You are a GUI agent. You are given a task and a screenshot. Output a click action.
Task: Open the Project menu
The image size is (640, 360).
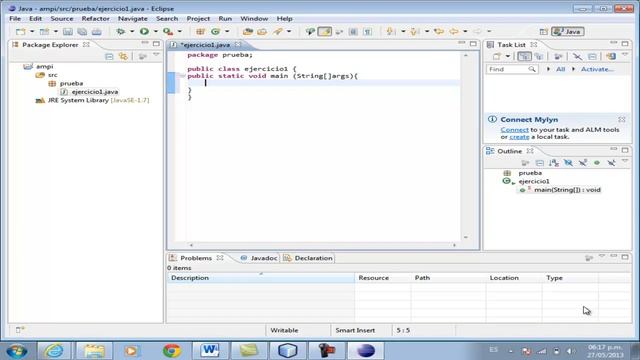tap(198, 18)
